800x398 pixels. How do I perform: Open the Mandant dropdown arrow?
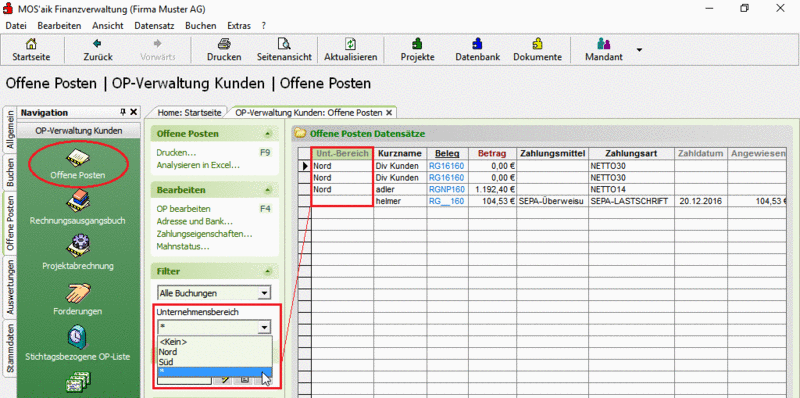(639, 50)
